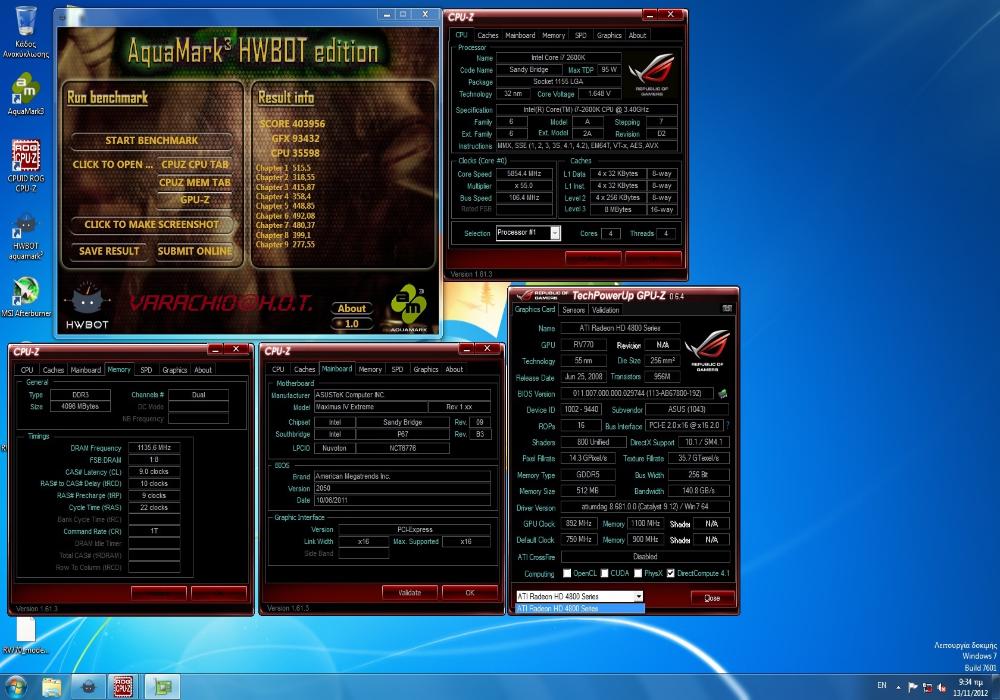Show hidden system tray icons arrow
Screen dimensions: 1000x700
point(898,687)
